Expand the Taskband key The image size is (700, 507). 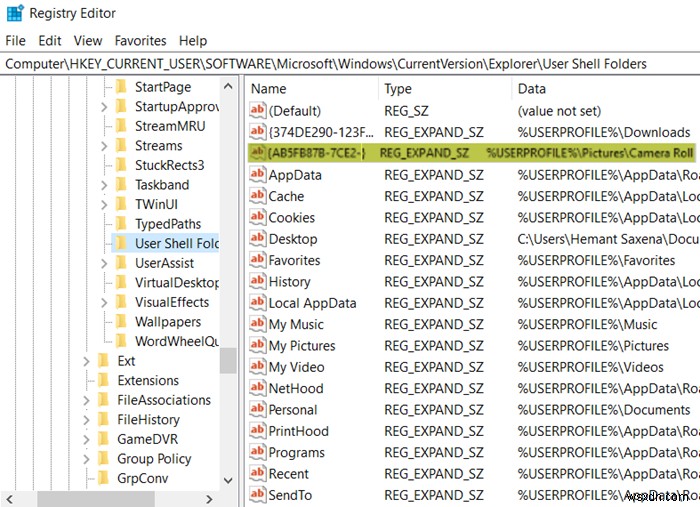coord(104,185)
